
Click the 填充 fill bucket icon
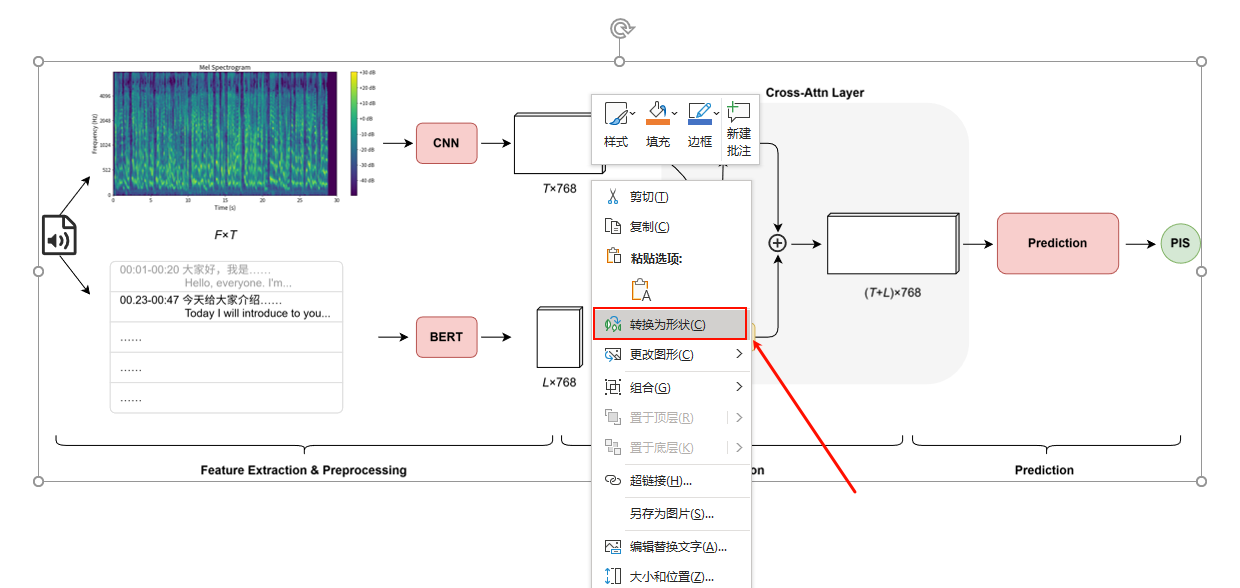657,113
